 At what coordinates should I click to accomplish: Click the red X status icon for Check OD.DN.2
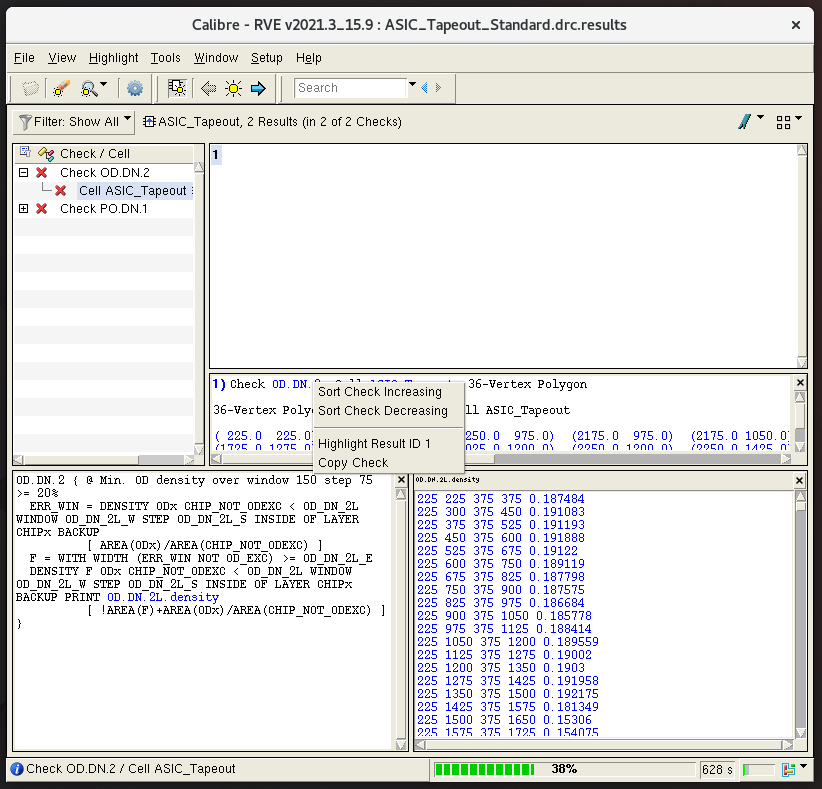tap(41, 172)
